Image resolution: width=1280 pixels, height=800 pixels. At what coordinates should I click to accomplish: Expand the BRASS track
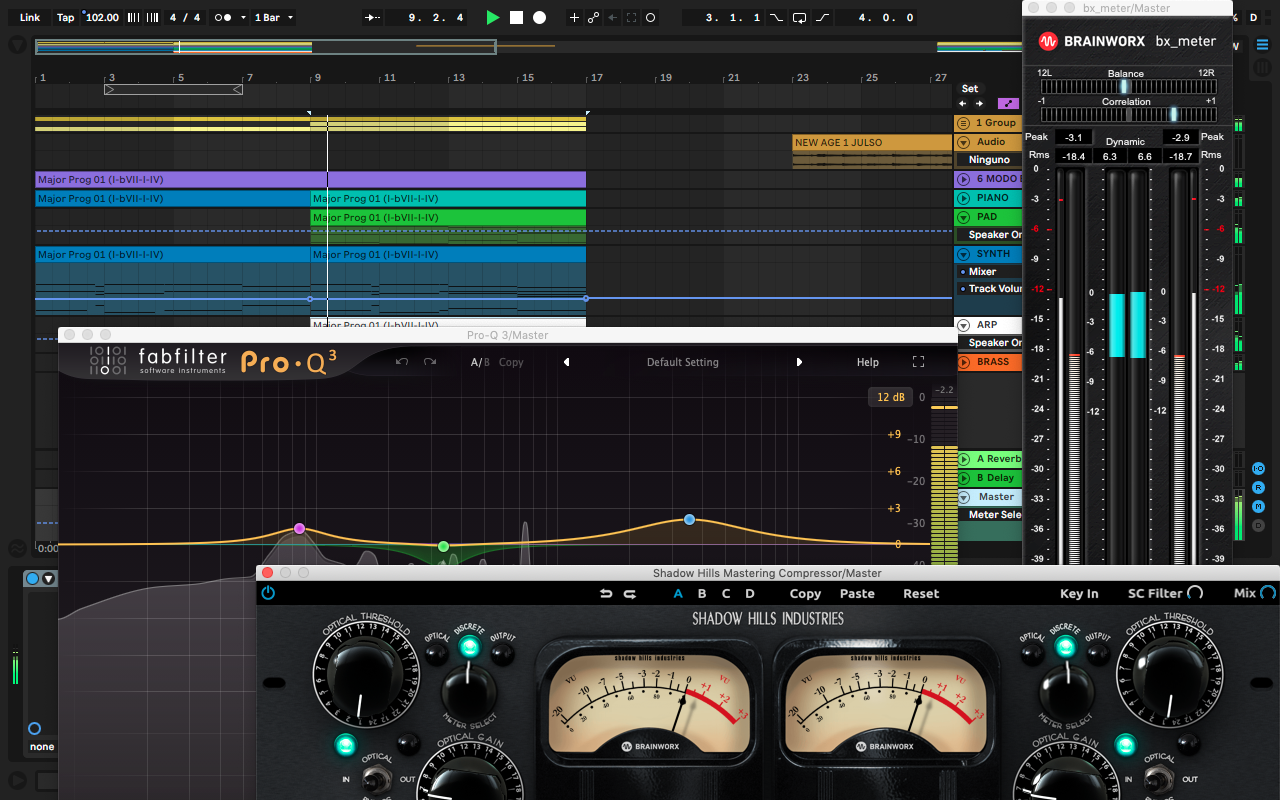coord(963,362)
